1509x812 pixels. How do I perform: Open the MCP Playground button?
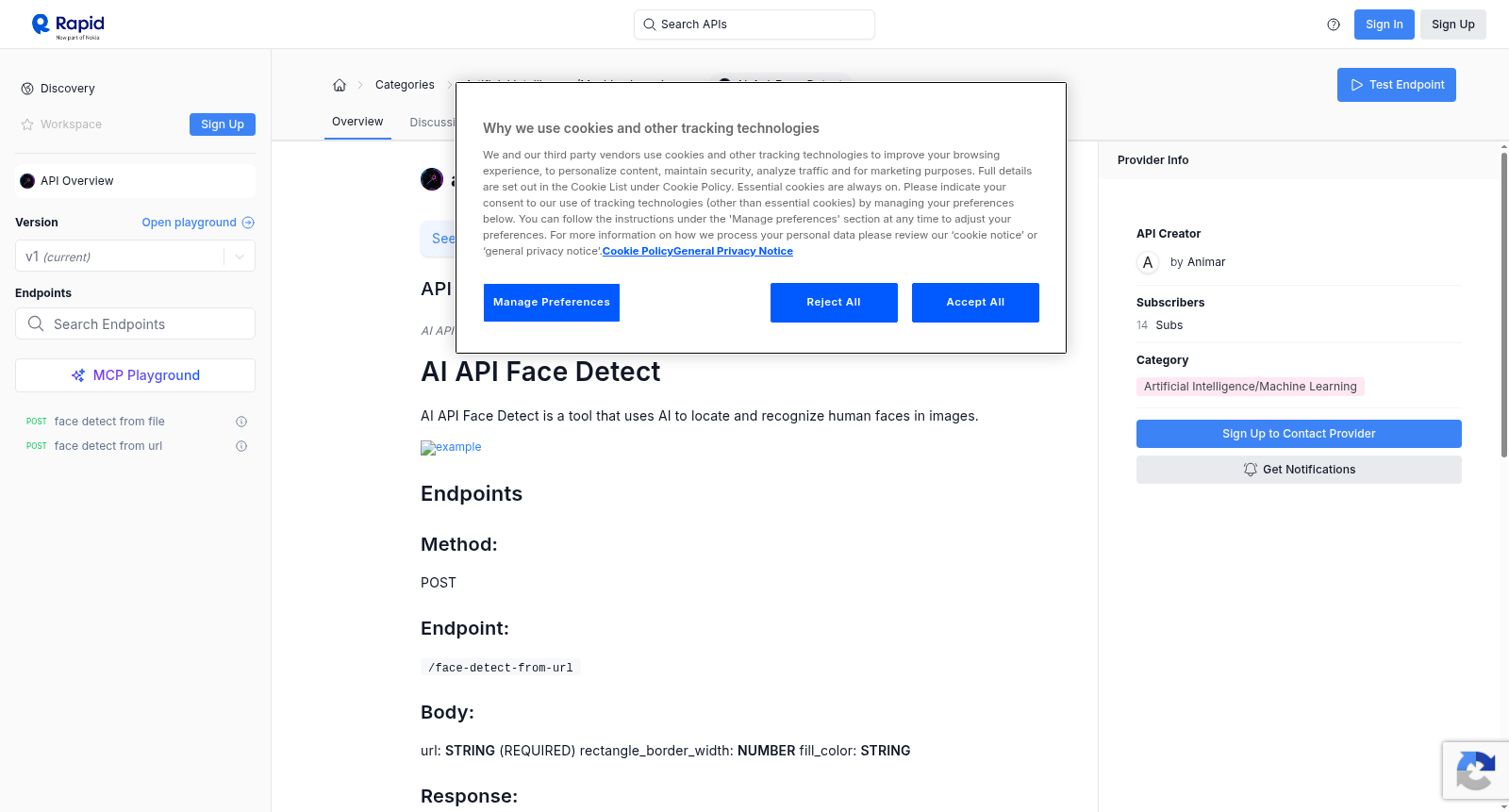tap(135, 375)
